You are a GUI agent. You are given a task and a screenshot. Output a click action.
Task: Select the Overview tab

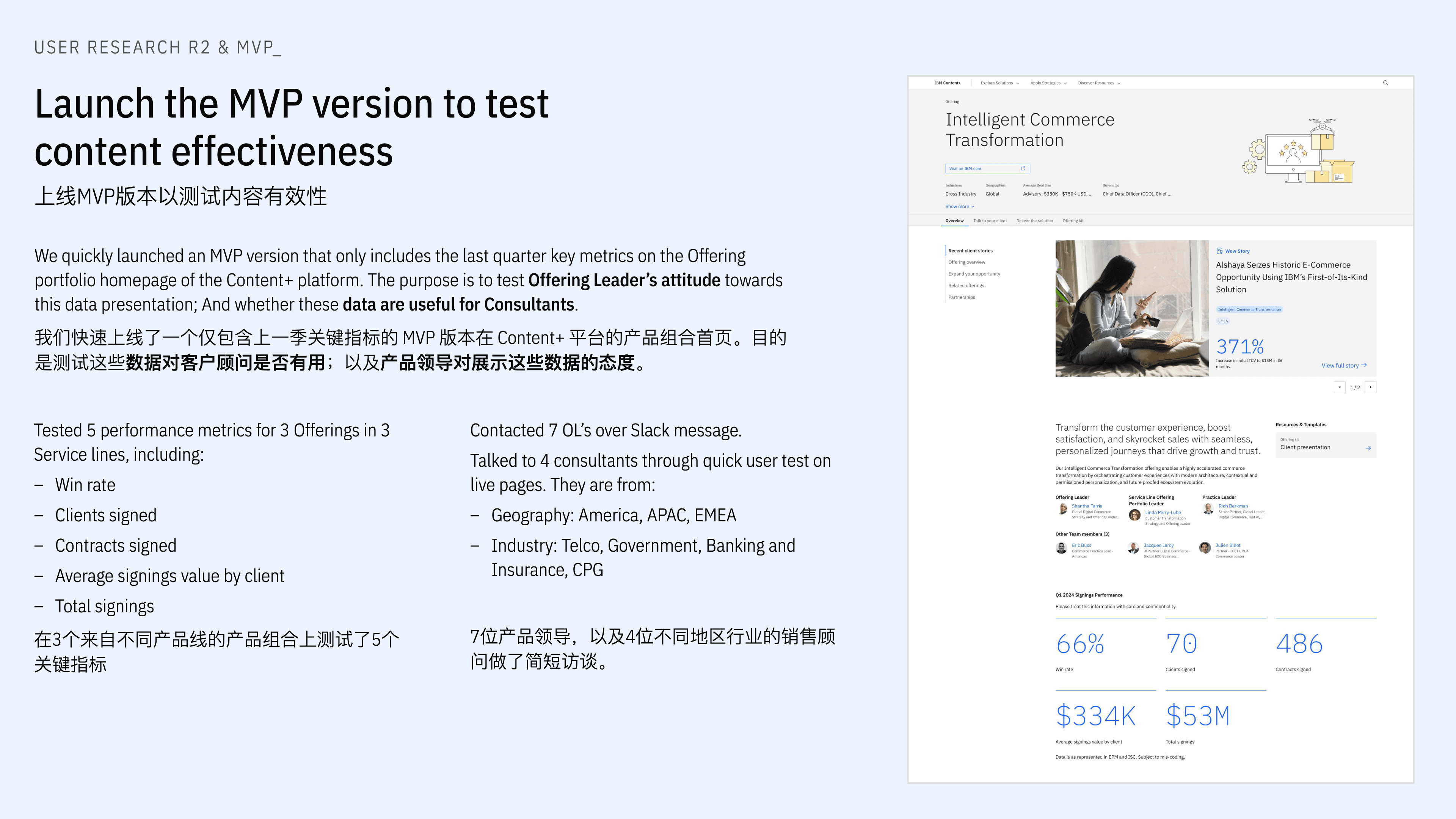click(954, 221)
